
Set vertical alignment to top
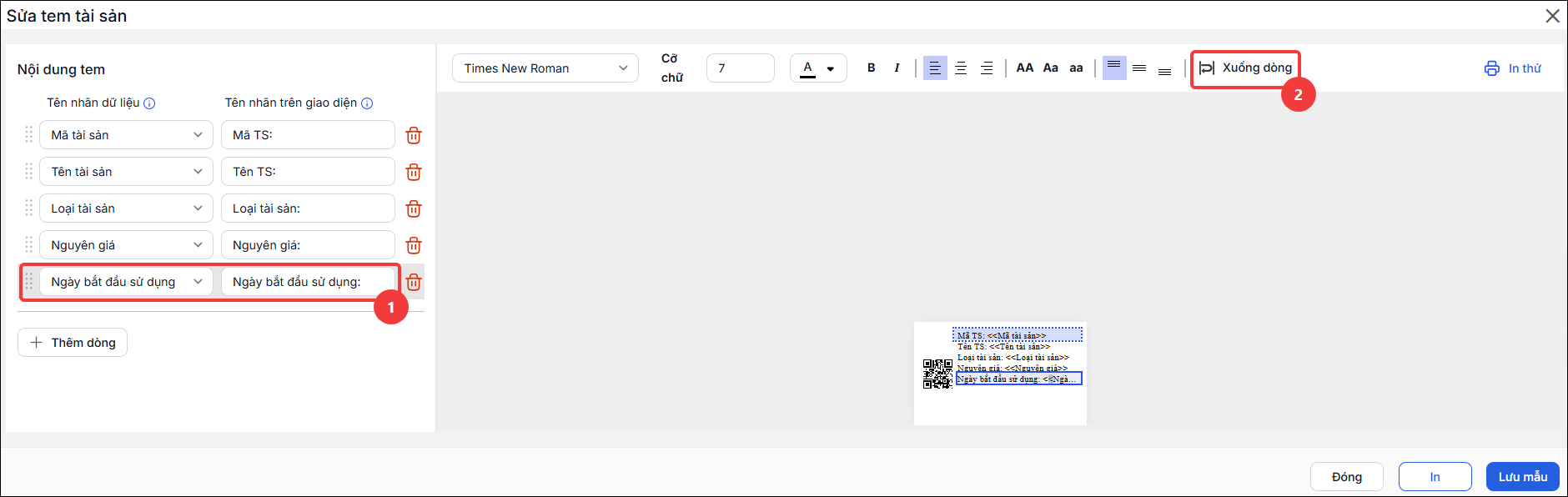[1114, 68]
